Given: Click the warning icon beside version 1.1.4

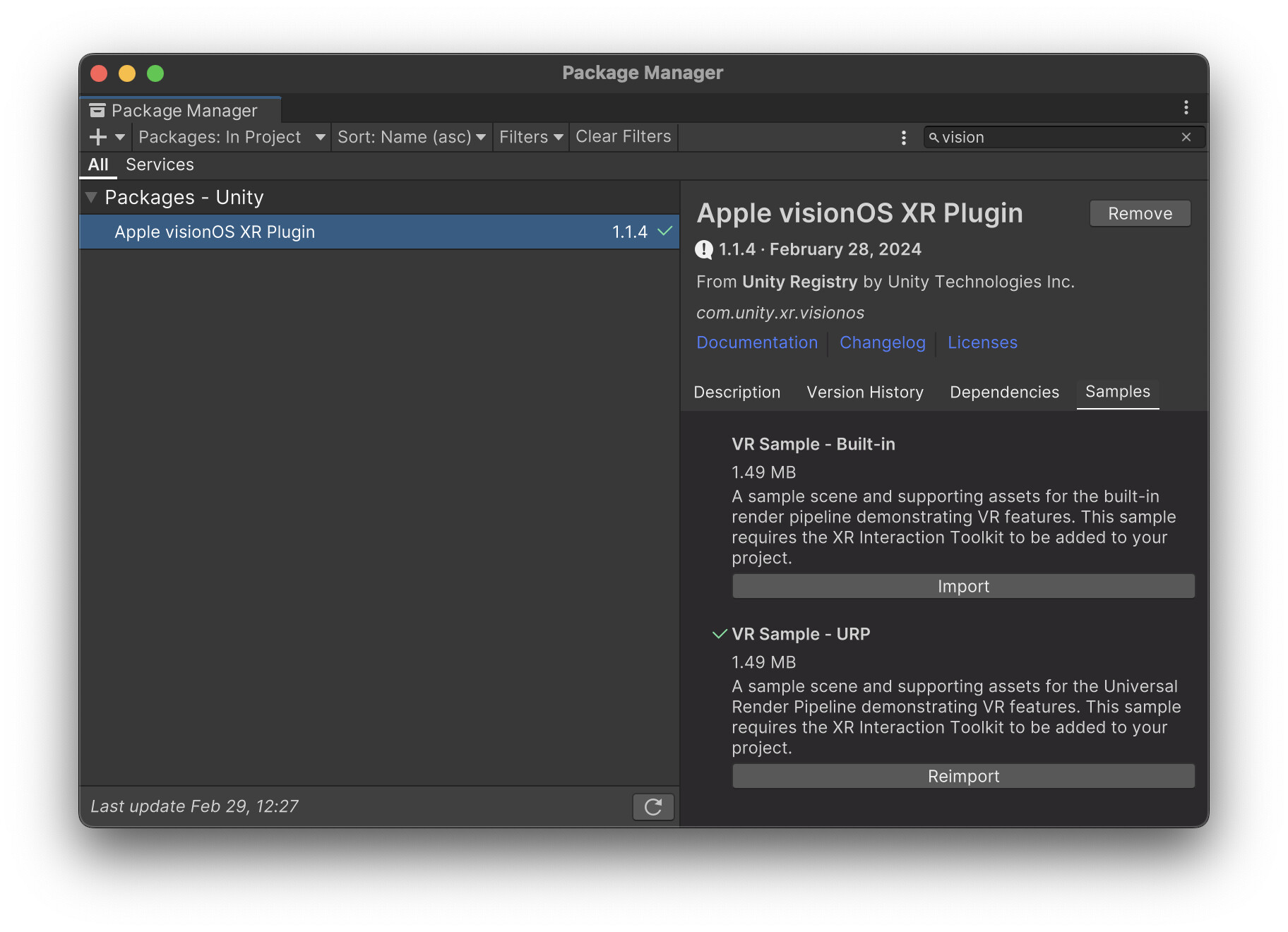Looking at the screenshot, I should (704, 249).
